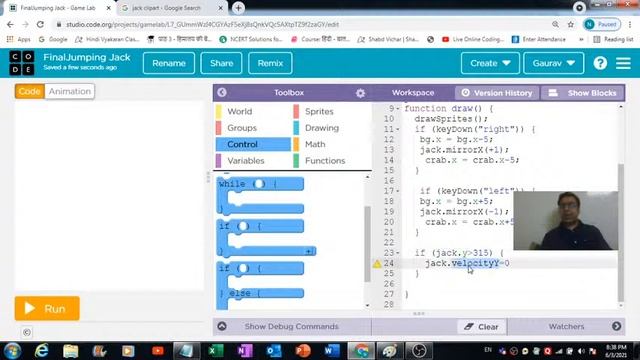The width and height of the screenshot is (640, 360).
Task: Click the Show Blocks button
Action: pyautogui.click(x=582, y=93)
